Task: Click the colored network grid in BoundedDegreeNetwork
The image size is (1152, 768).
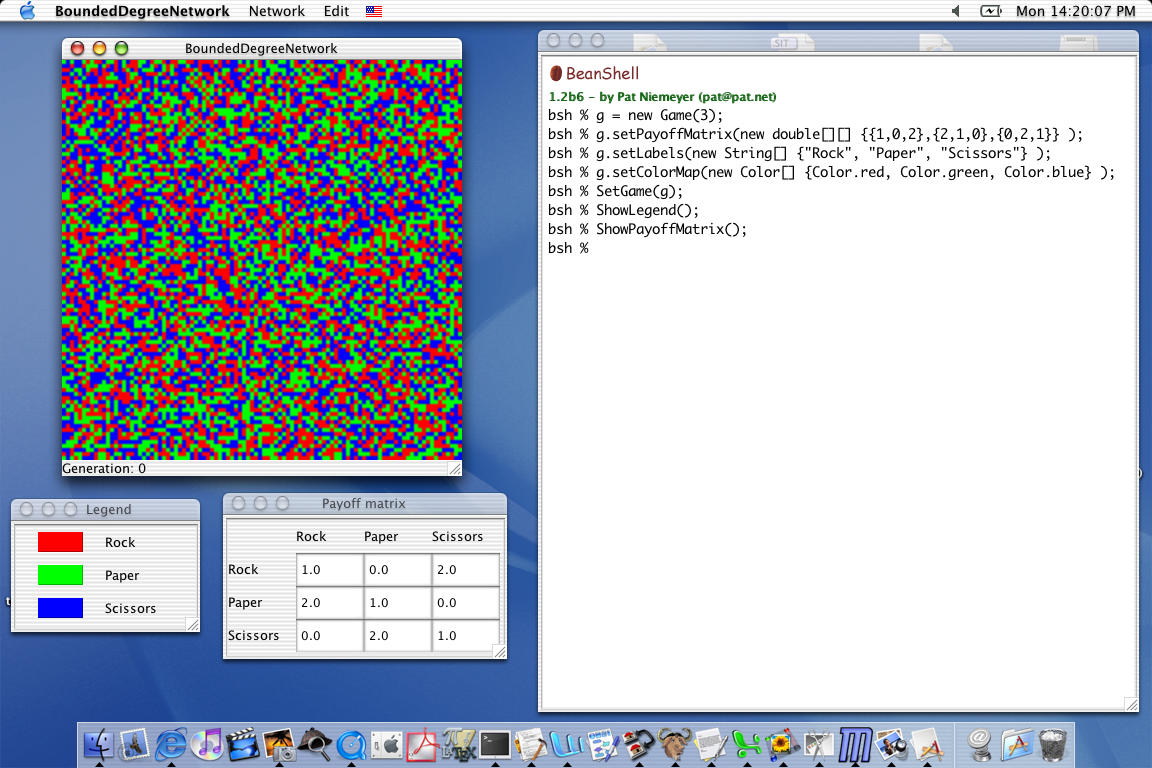Action: click(262, 259)
